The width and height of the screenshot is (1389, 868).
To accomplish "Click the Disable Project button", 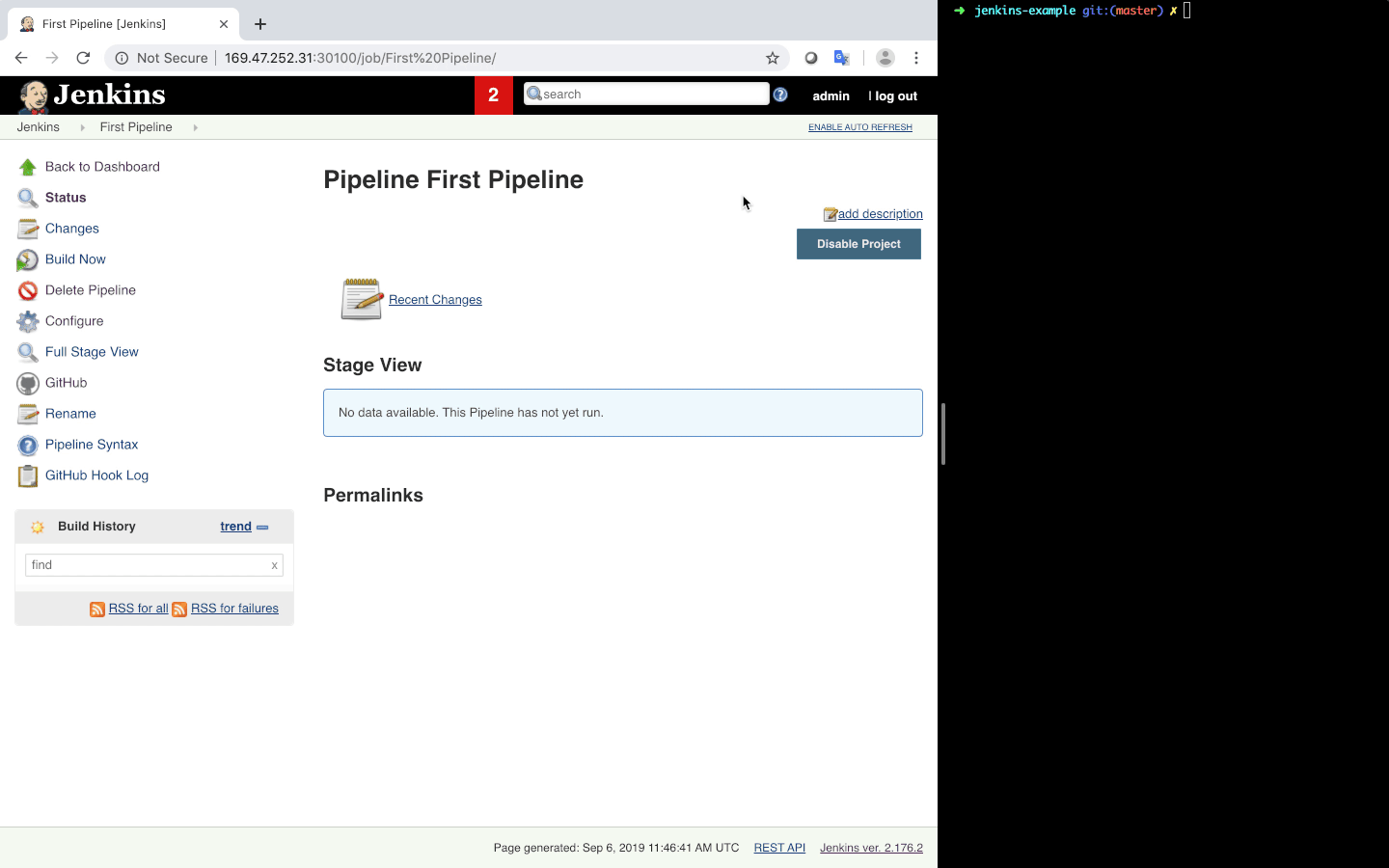I will pyautogui.click(x=858, y=244).
